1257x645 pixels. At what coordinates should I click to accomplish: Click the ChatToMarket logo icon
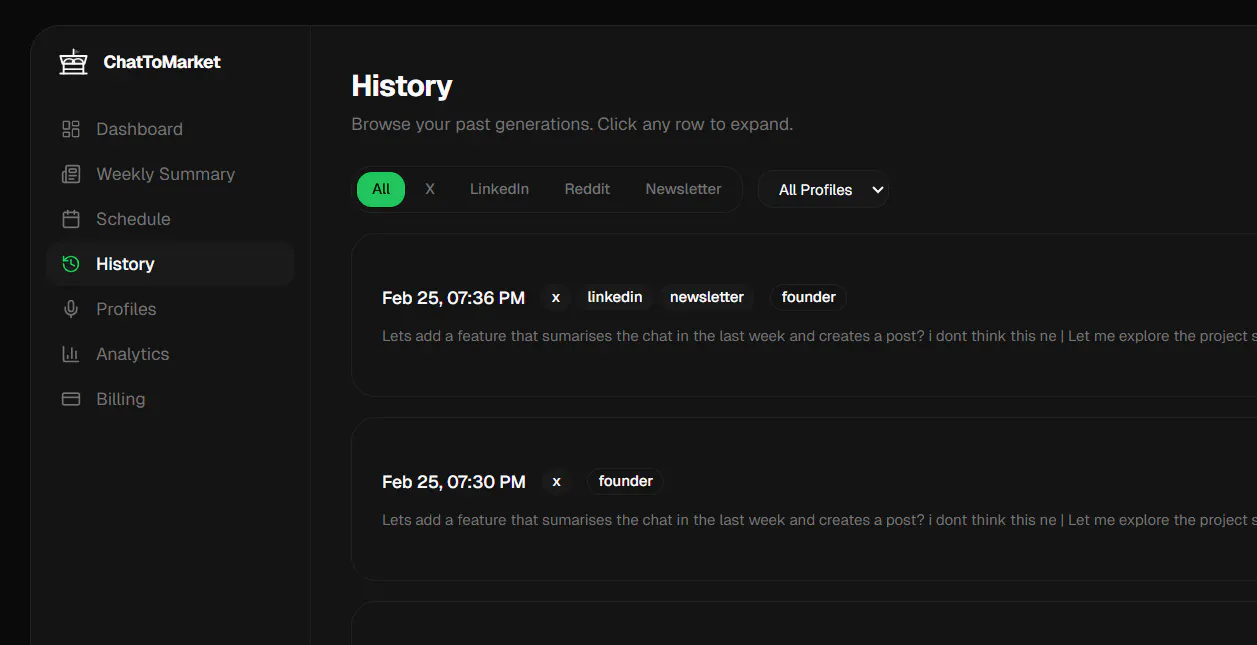click(73, 62)
